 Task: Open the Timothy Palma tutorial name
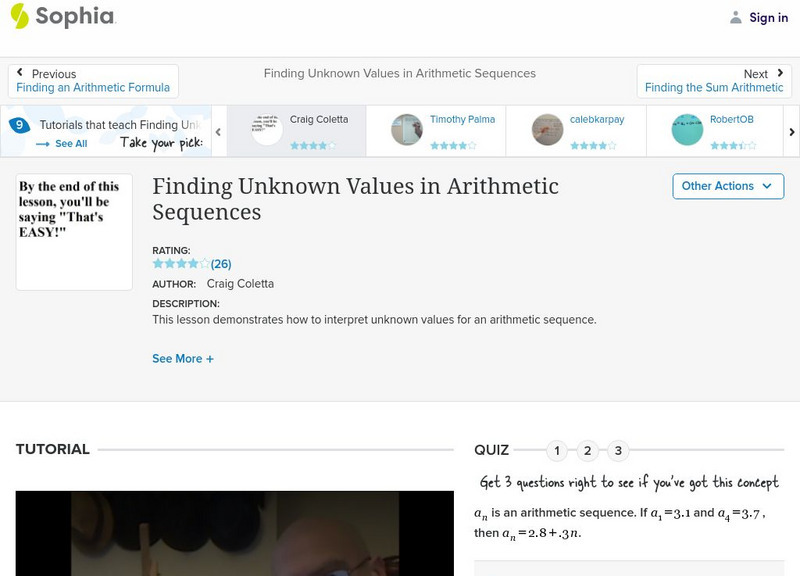click(x=462, y=119)
